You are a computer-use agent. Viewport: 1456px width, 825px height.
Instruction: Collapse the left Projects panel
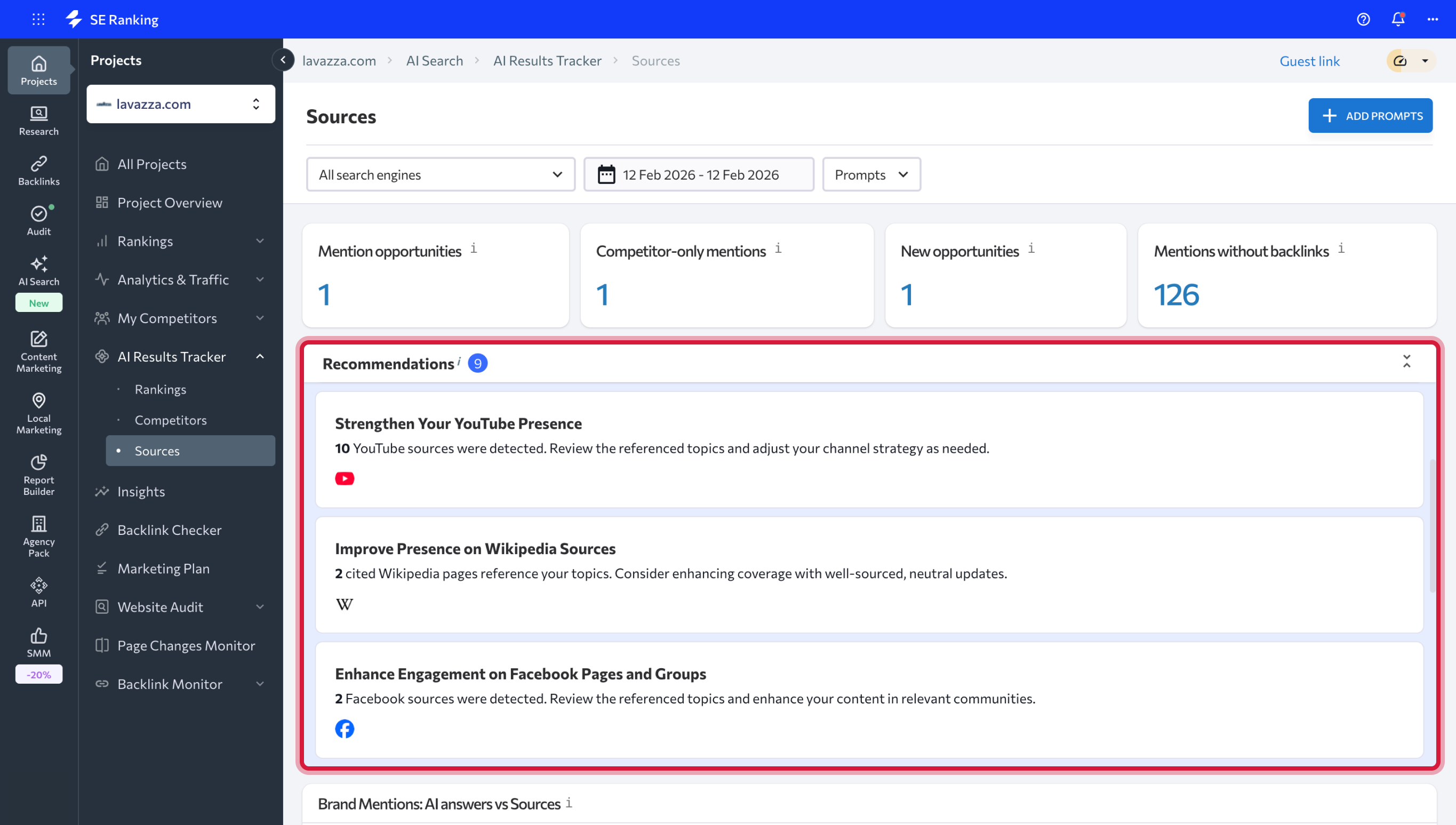click(283, 60)
